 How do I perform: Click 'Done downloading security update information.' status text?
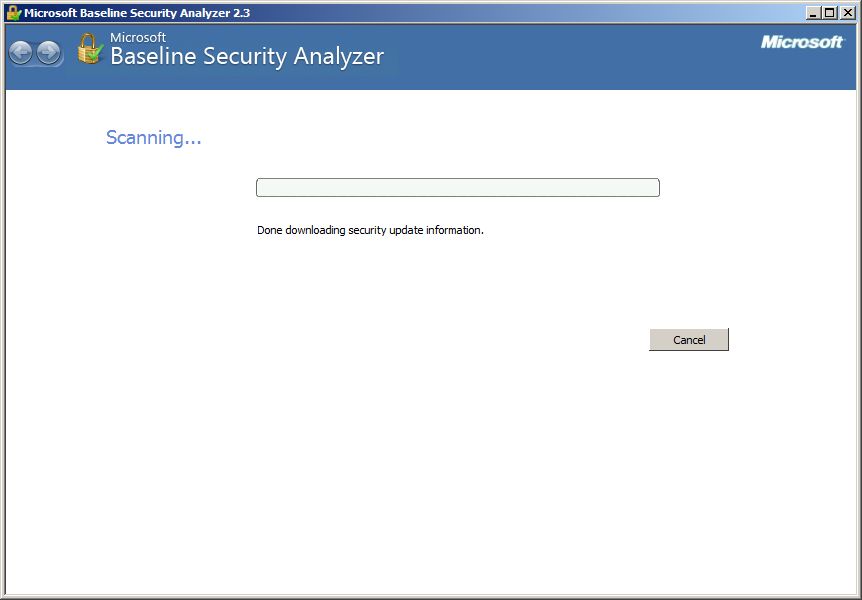[x=371, y=230]
